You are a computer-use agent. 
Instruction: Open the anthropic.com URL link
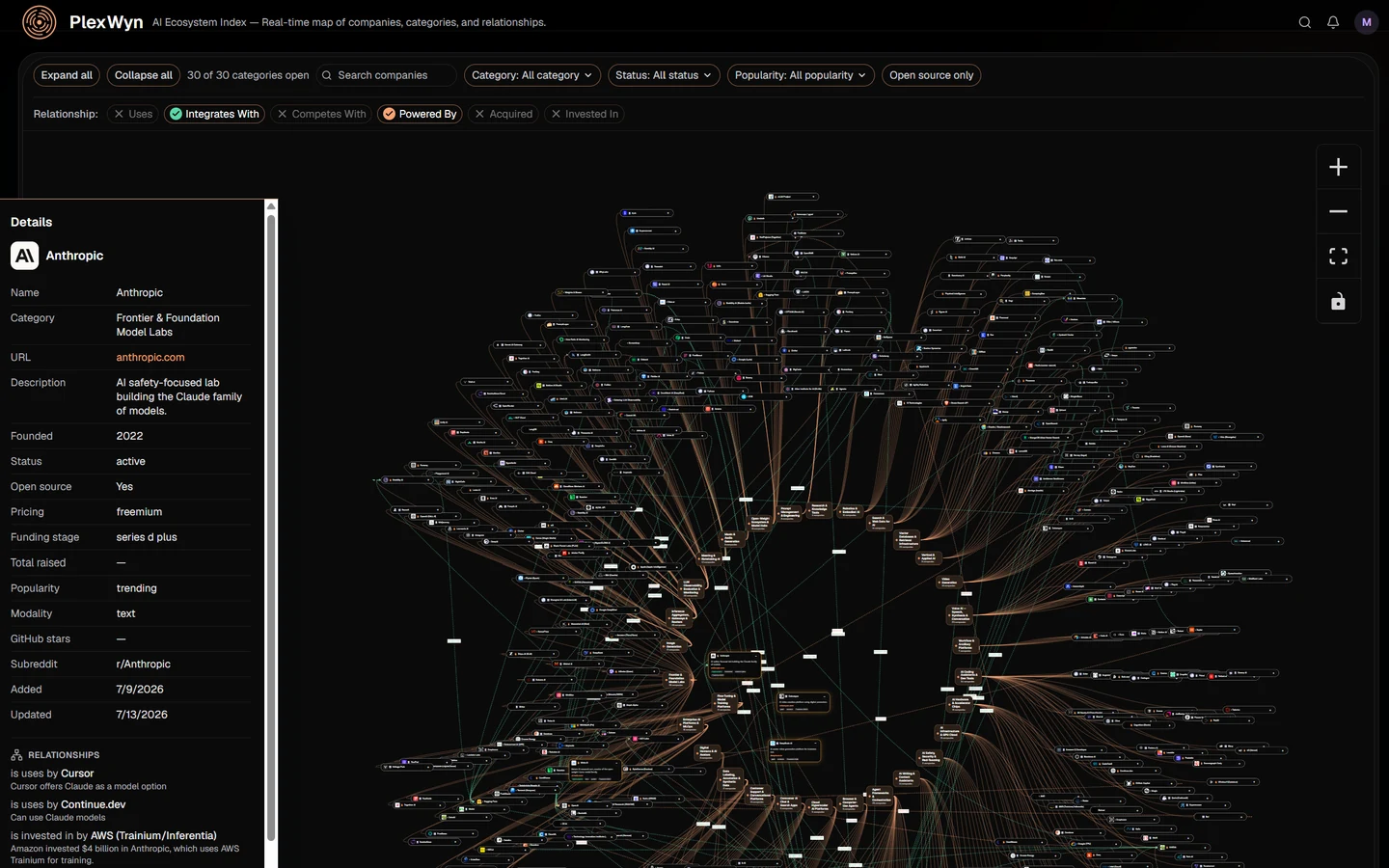[x=150, y=357]
